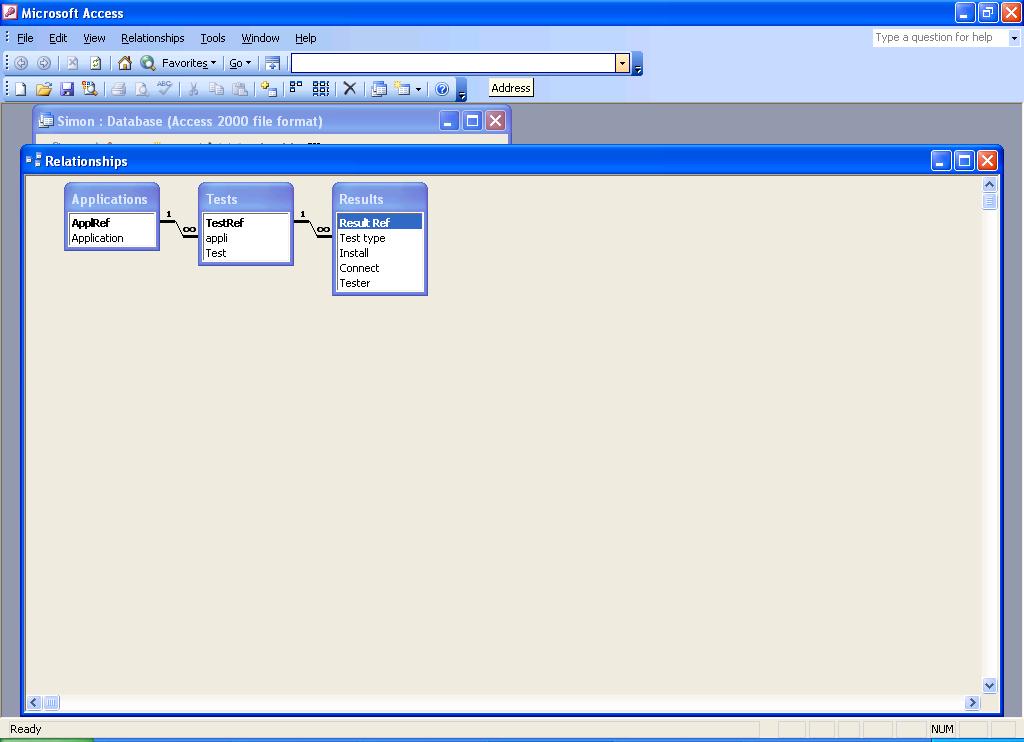
Task: Select the Connect field in Results table
Action: [x=379, y=268]
